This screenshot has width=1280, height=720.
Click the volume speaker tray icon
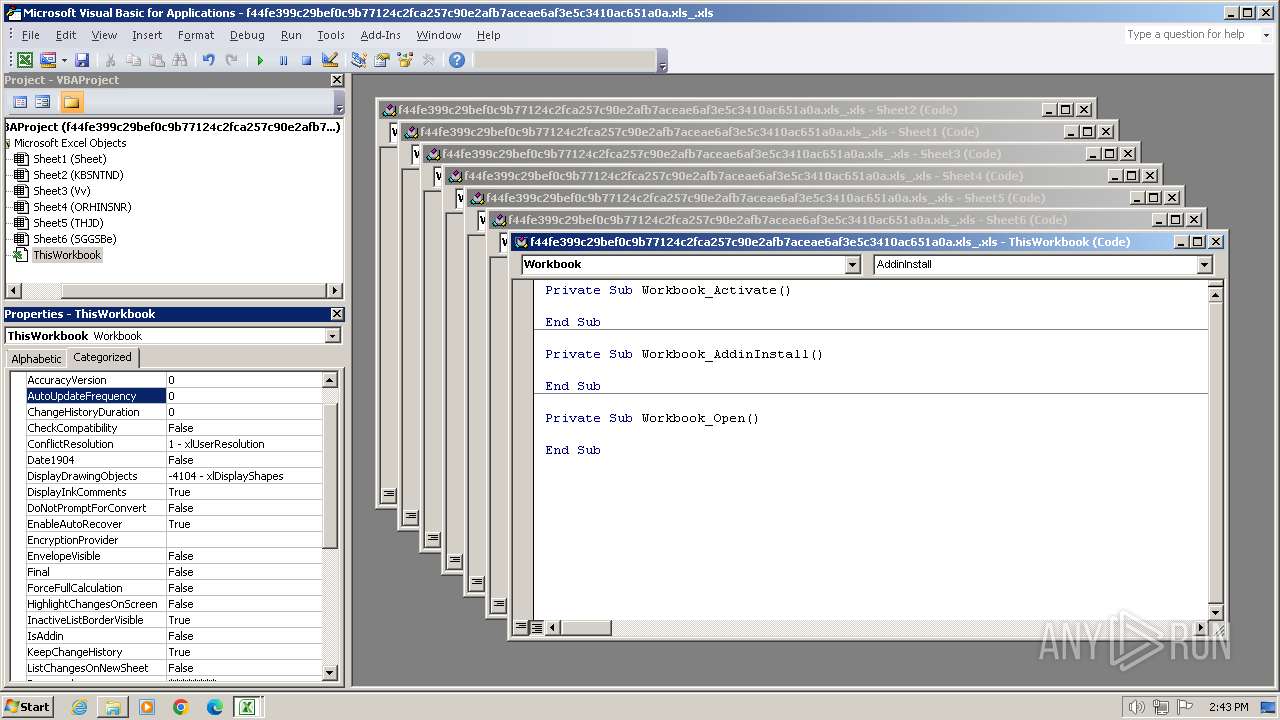pyautogui.click(x=1136, y=707)
